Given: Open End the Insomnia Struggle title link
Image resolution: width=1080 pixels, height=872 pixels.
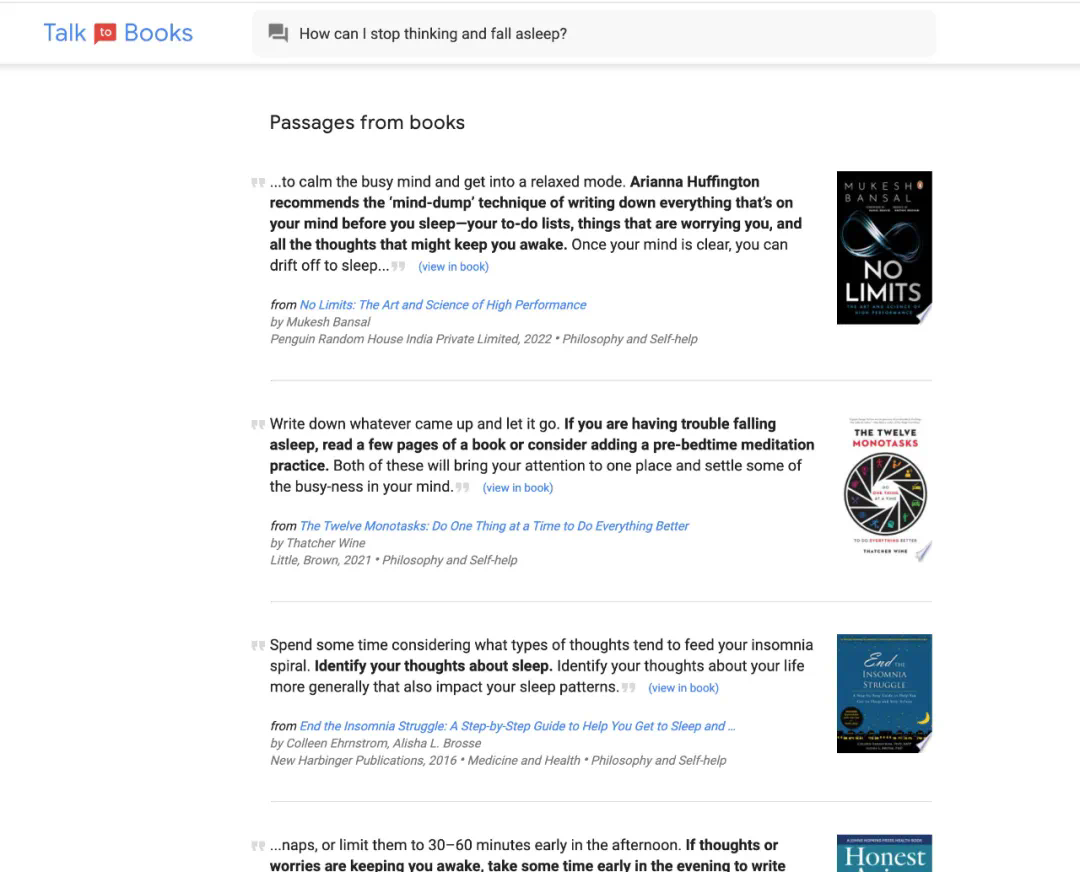Looking at the screenshot, I should click(517, 726).
